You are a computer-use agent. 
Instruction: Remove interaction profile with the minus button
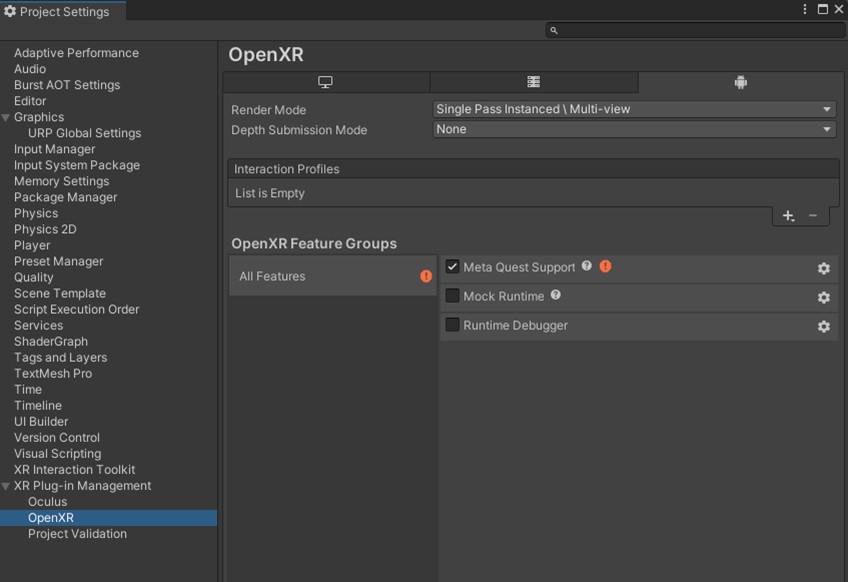point(812,216)
